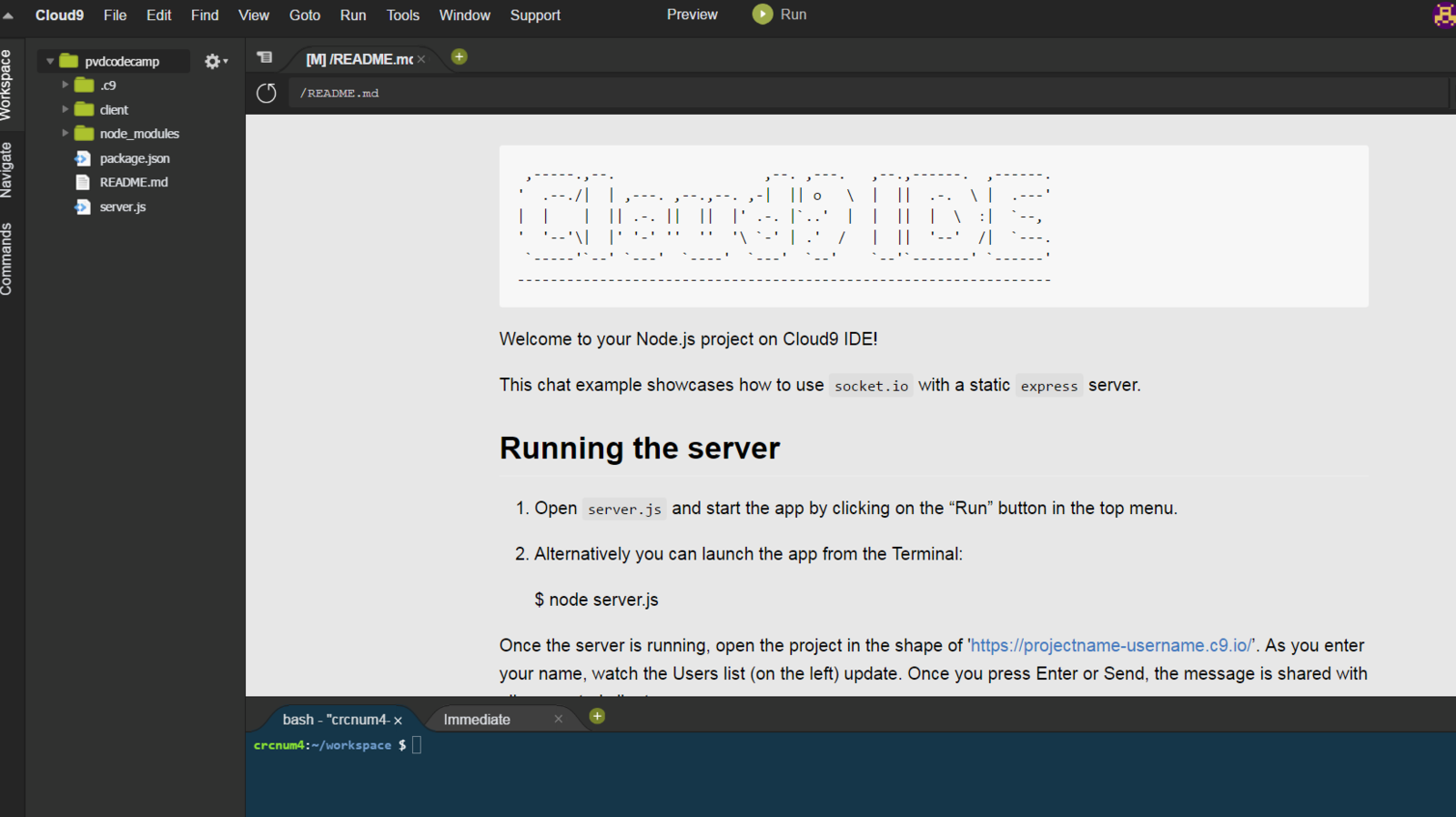Click the green Run play icon
Image resolution: width=1456 pixels, height=817 pixels.
click(x=763, y=15)
